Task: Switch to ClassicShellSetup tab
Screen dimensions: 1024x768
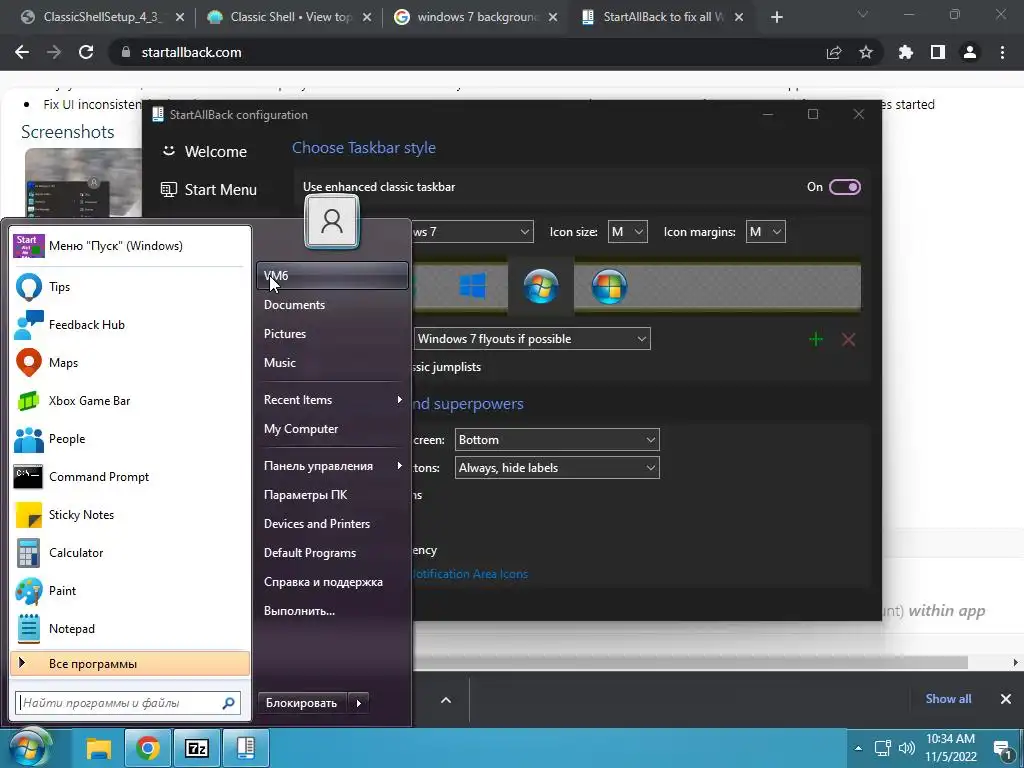Action: click(x=102, y=17)
